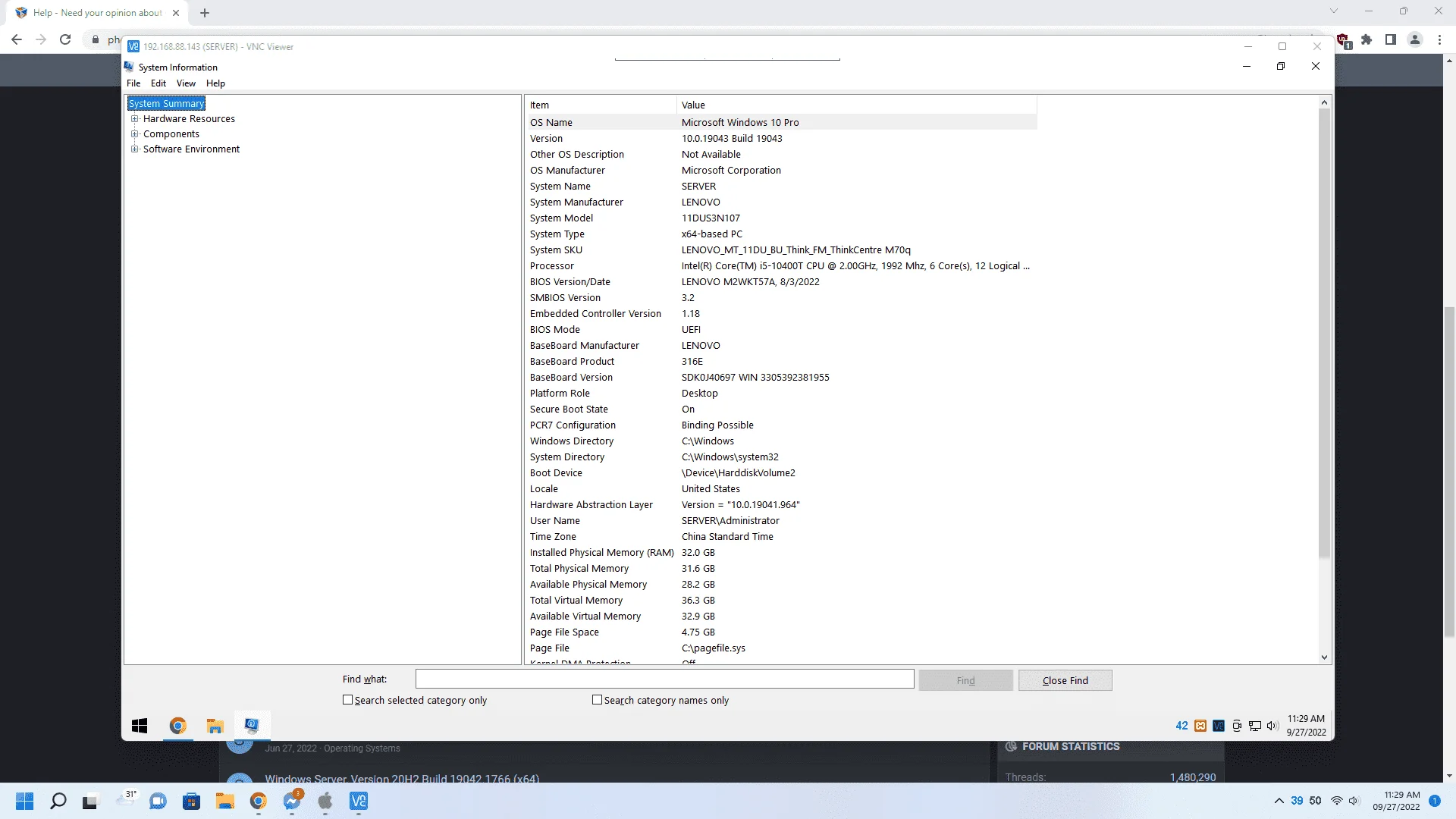This screenshot has height=819, width=1456.
Task: Open the Help menu in System Information
Action: pyautogui.click(x=215, y=83)
